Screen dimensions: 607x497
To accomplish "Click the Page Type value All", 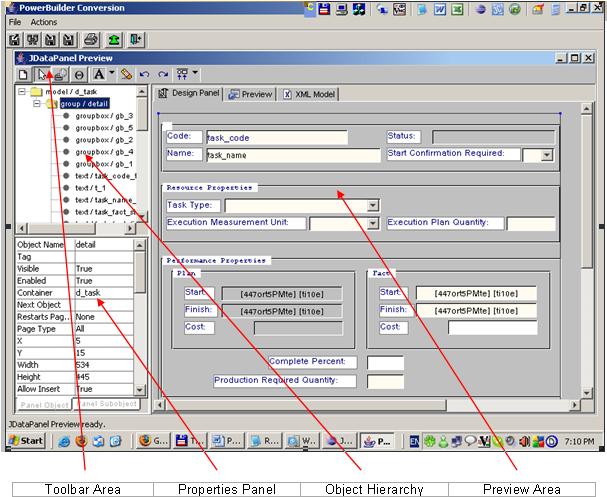I will (104, 329).
